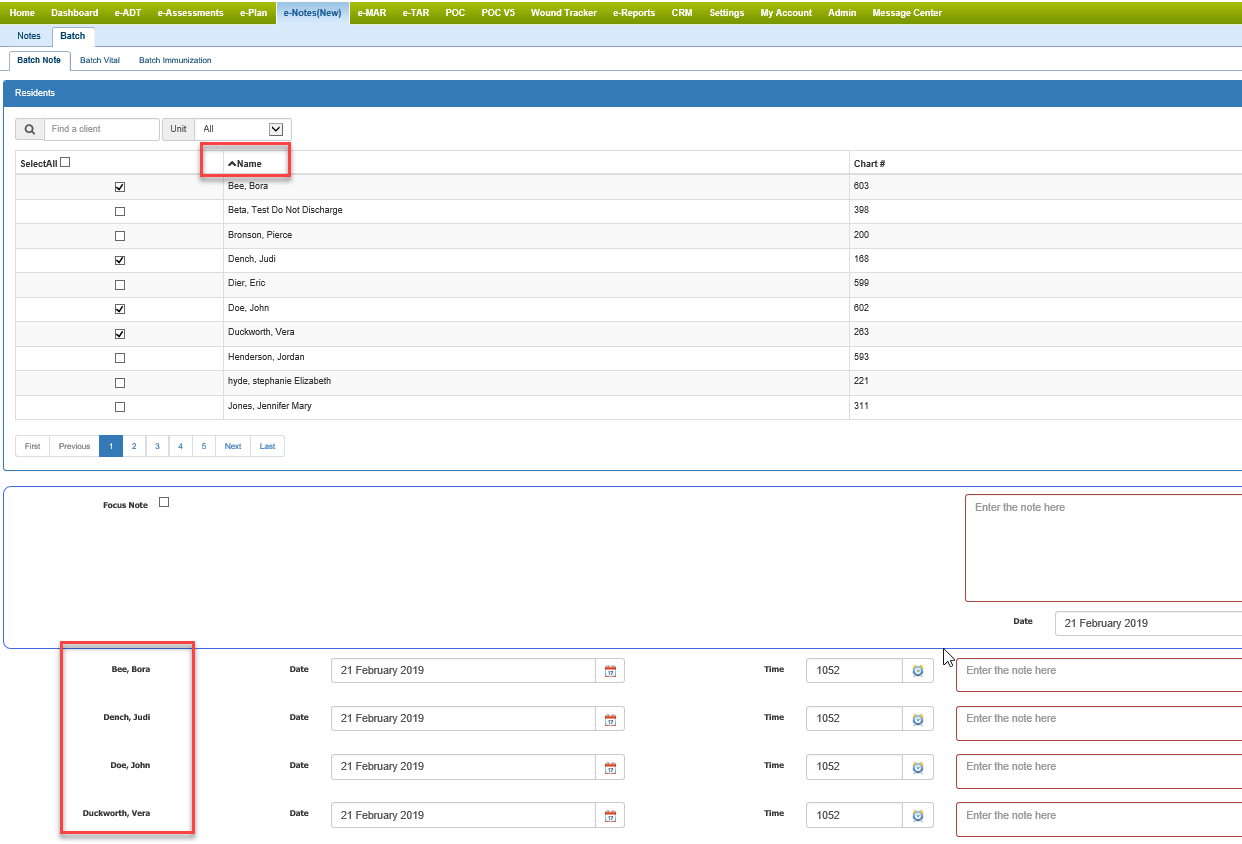Uncheck the Duckworth, Vera checkbox

[120, 333]
